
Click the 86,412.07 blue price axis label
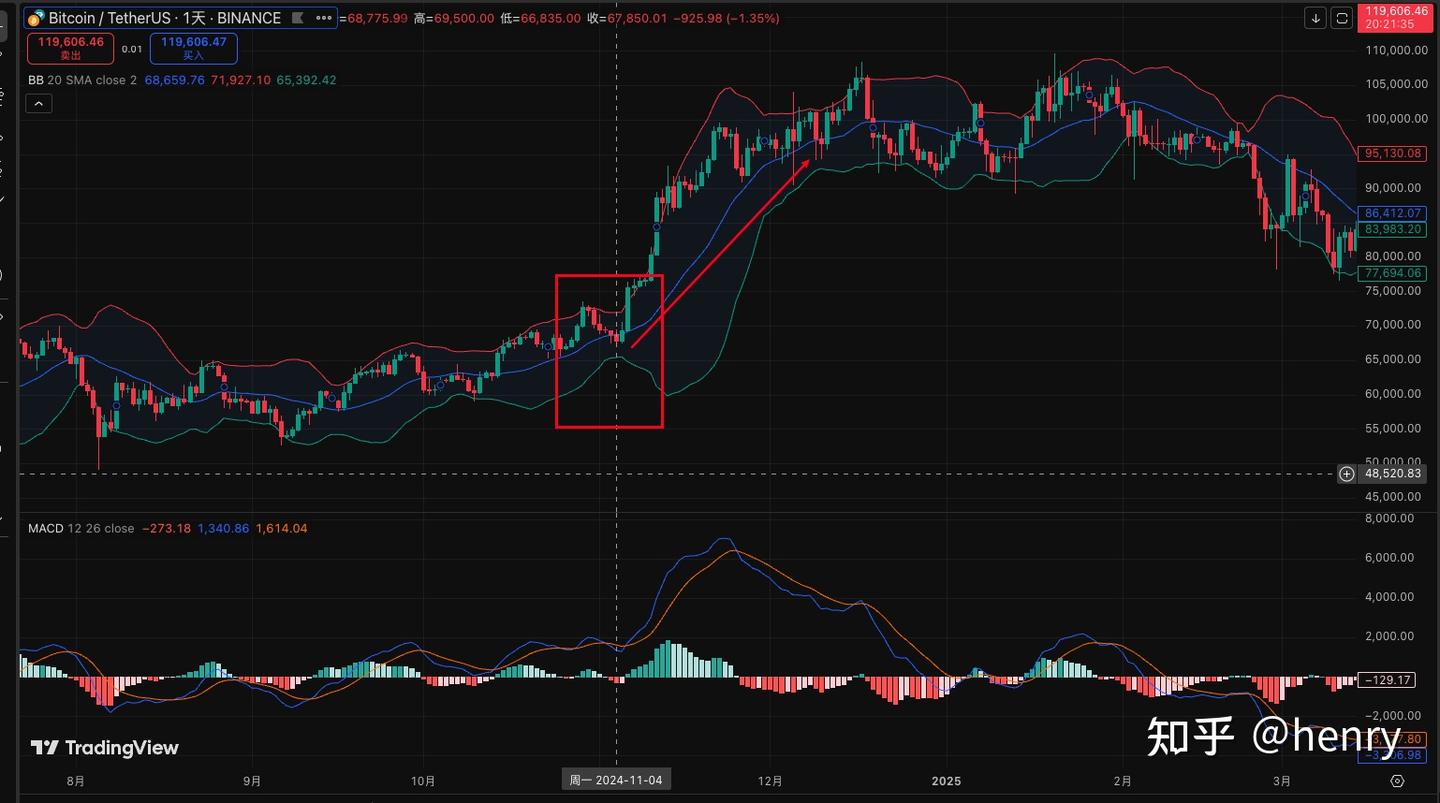click(1393, 213)
